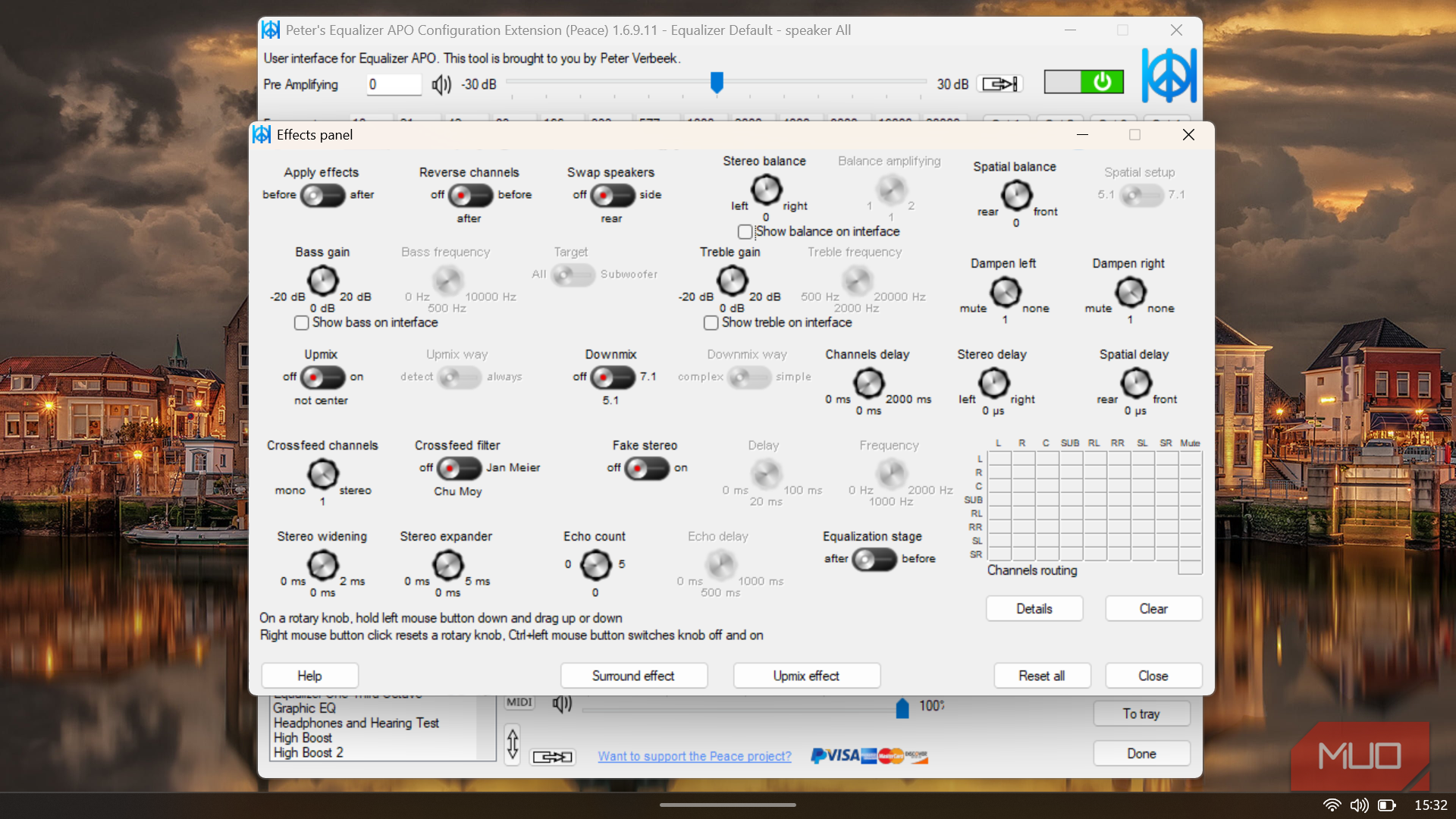Click the Stereo balance rotary knob
Viewport: 1456px width, 819px height.
pyautogui.click(x=766, y=190)
